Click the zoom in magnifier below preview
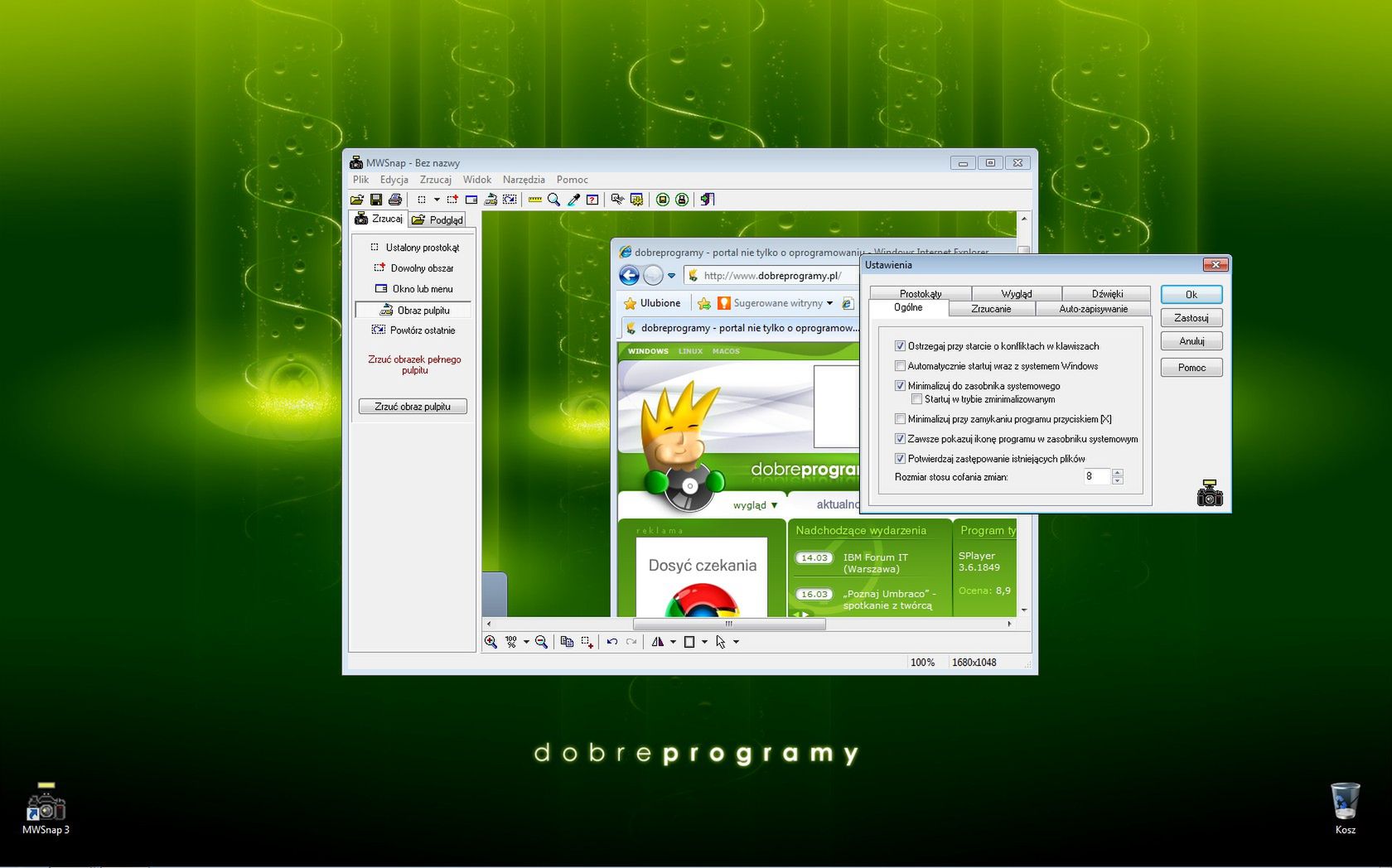 491,642
